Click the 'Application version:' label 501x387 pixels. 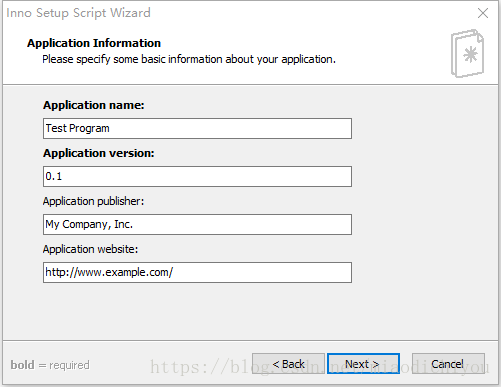point(99,153)
